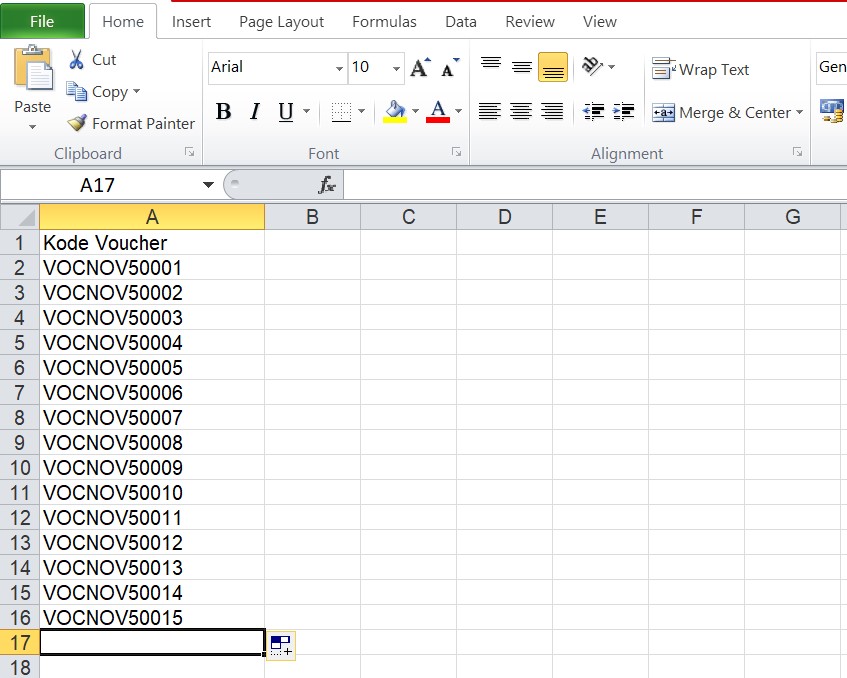This screenshot has width=847, height=678.
Task: Switch to the View tab
Action: tap(600, 22)
